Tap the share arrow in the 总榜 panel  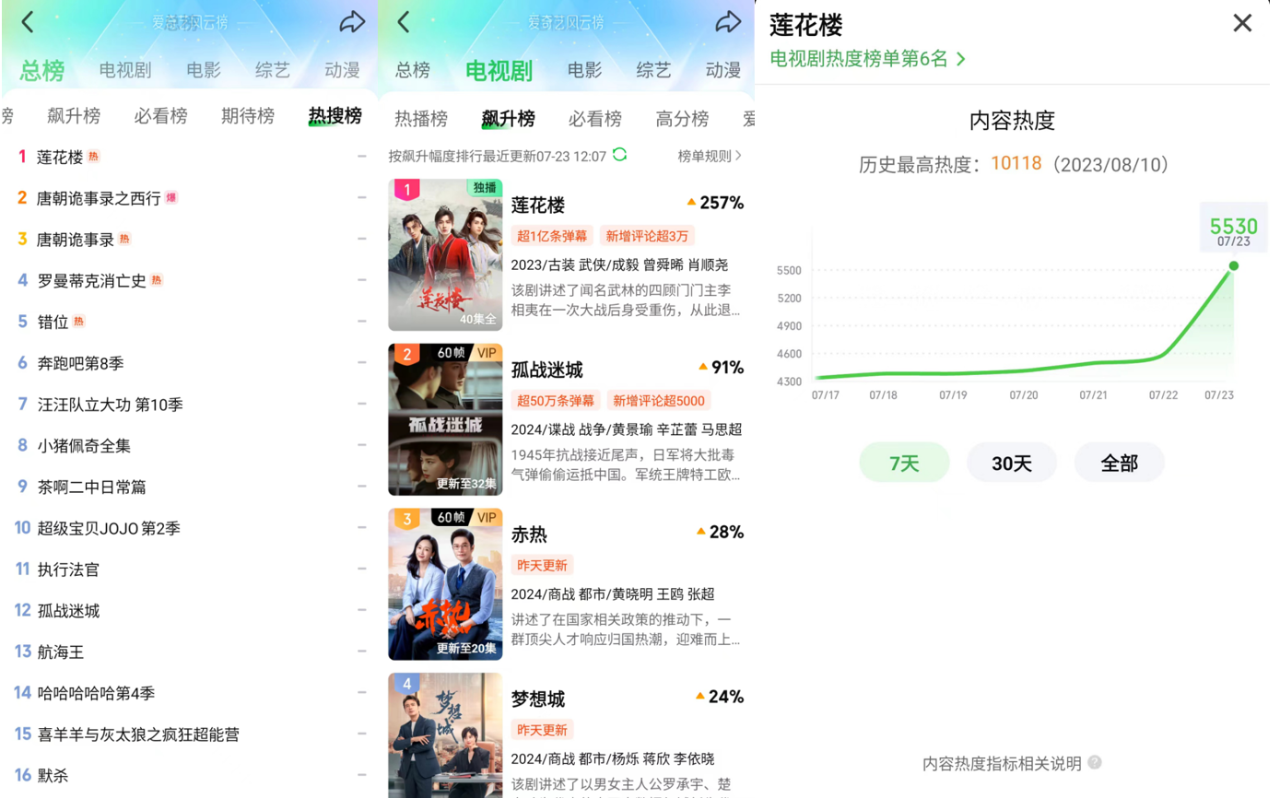pyautogui.click(x=352, y=21)
